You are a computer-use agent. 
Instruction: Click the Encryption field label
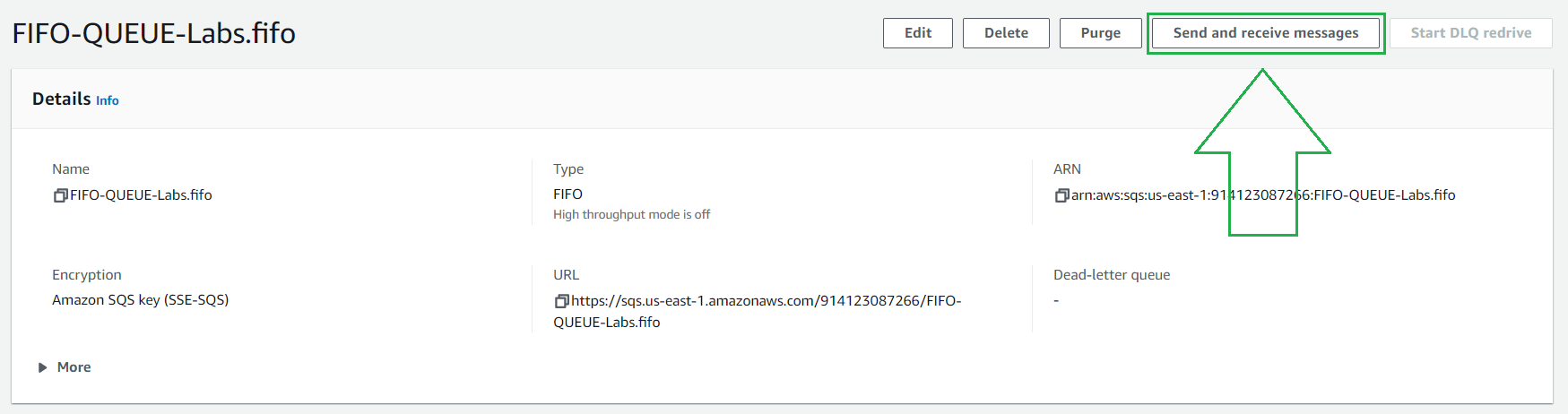coord(86,275)
